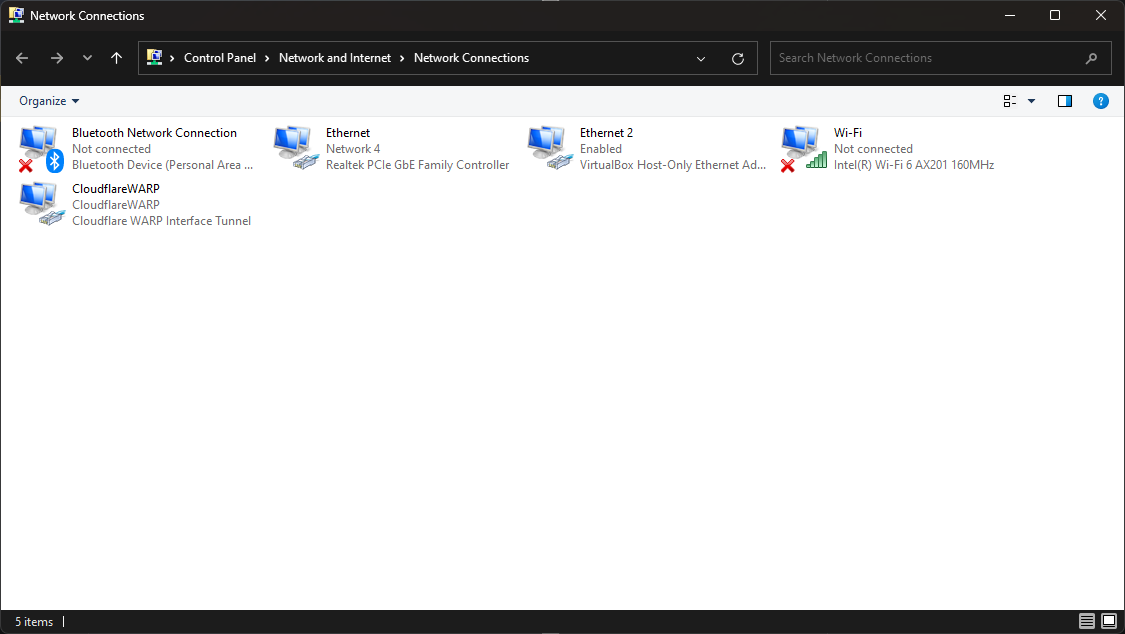1125x634 pixels.
Task: Open the recent locations chevron
Action: 87,58
